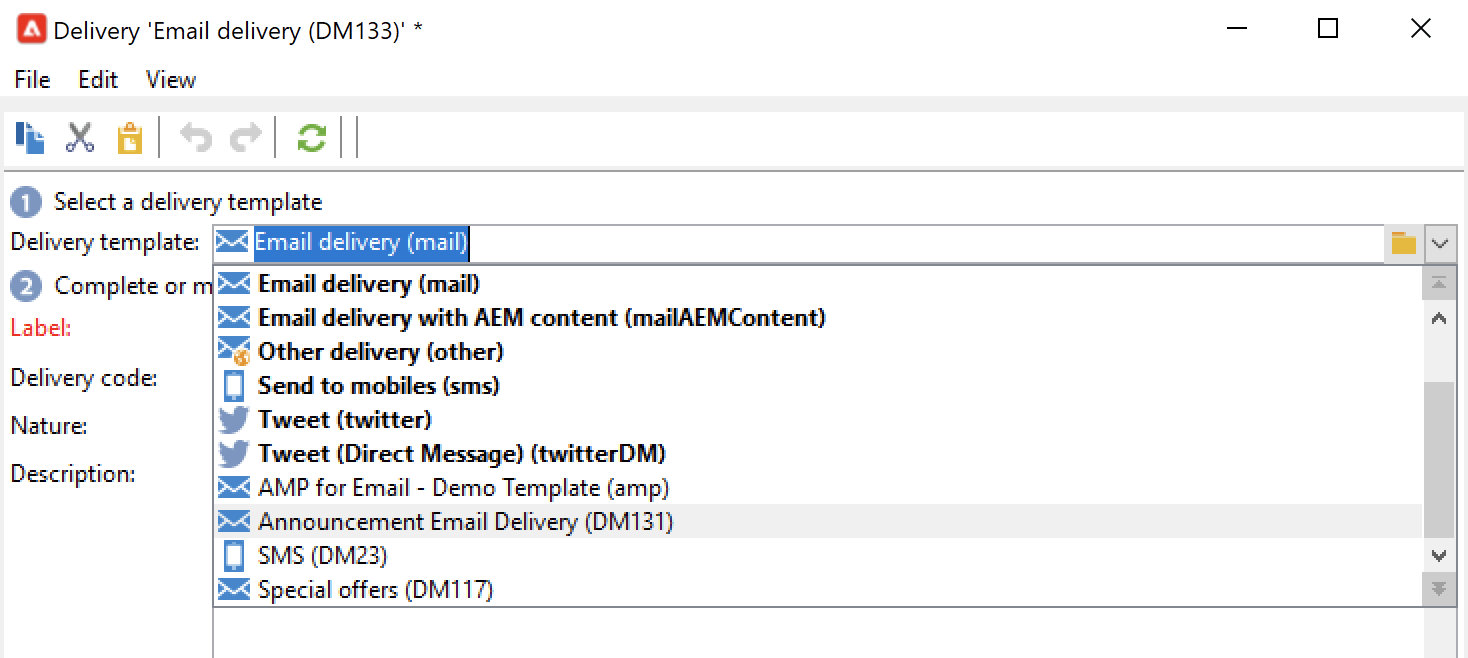The height and width of the screenshot is (658, 1468).
Task: Click the Undo arrow icon
Action: click(x=196, y=137)
